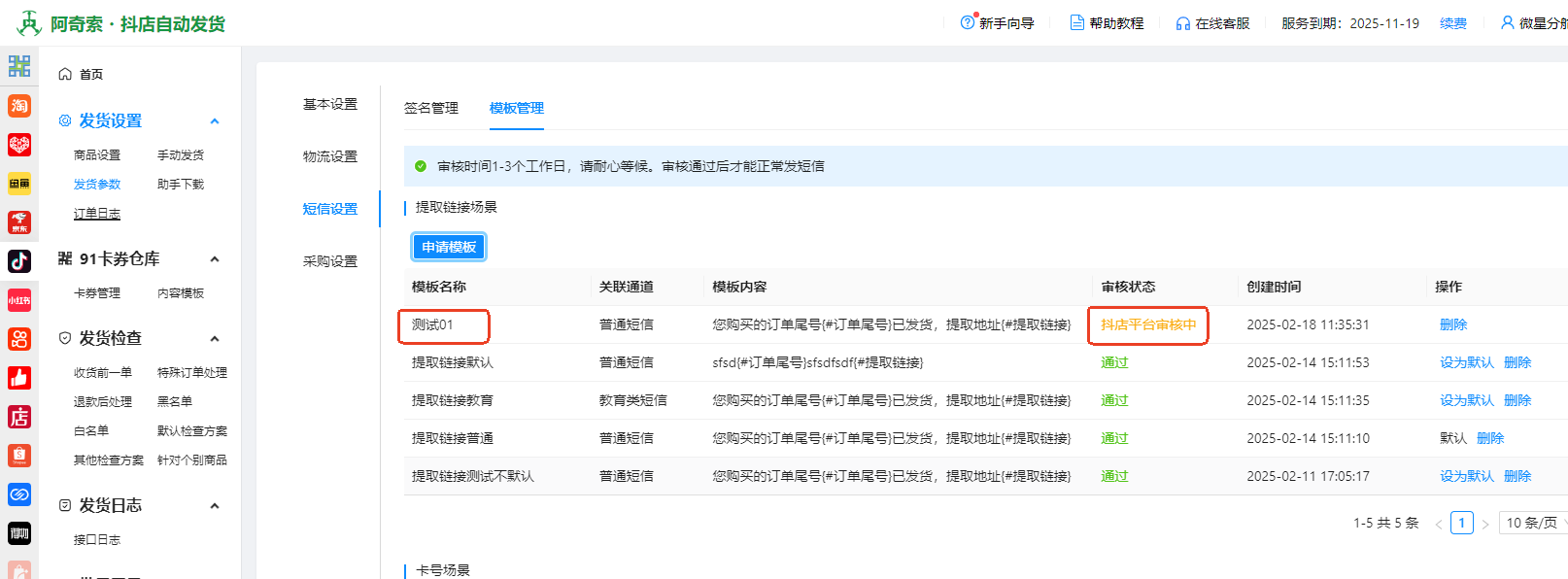Open 接口日志 in sidebar
This screenshot has height=579, width=1568.
point(97,540)
